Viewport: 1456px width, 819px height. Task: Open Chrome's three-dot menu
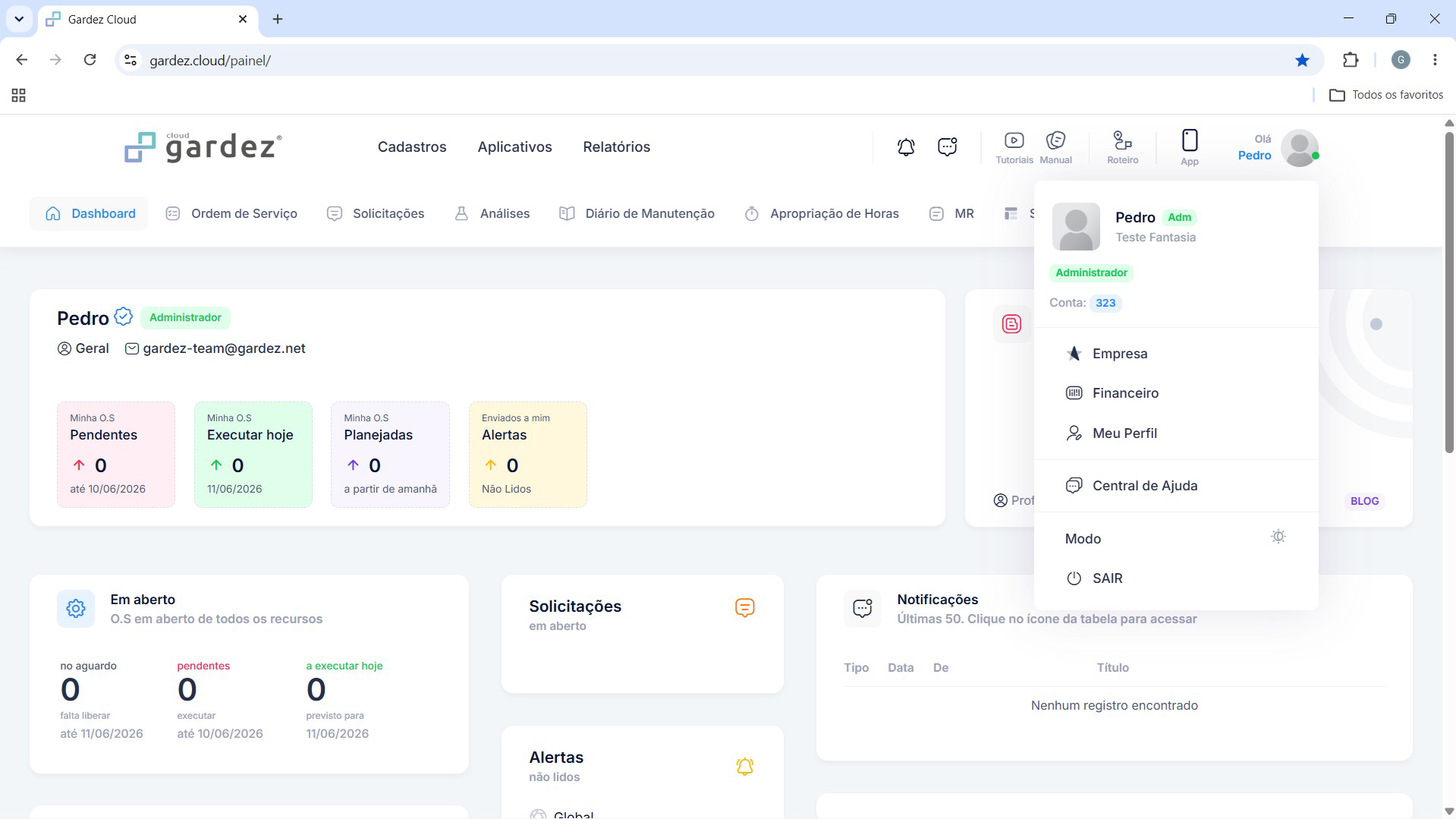coord(1435,60)
